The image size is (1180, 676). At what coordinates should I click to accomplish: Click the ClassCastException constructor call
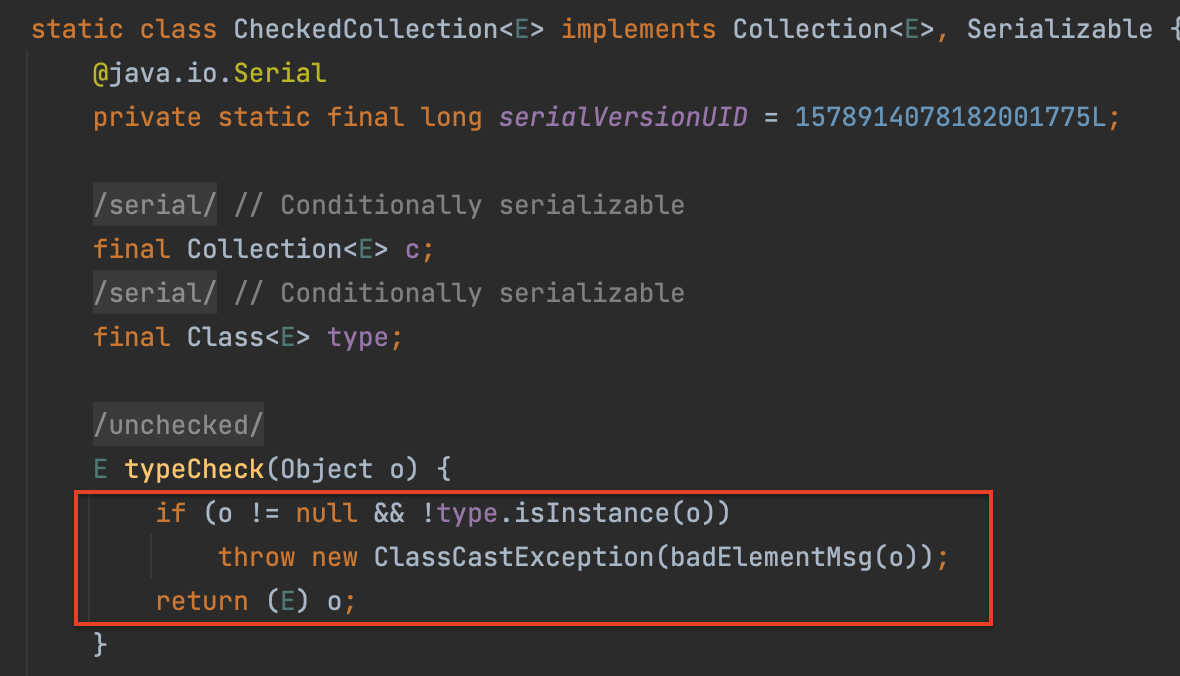click(514, 557)
